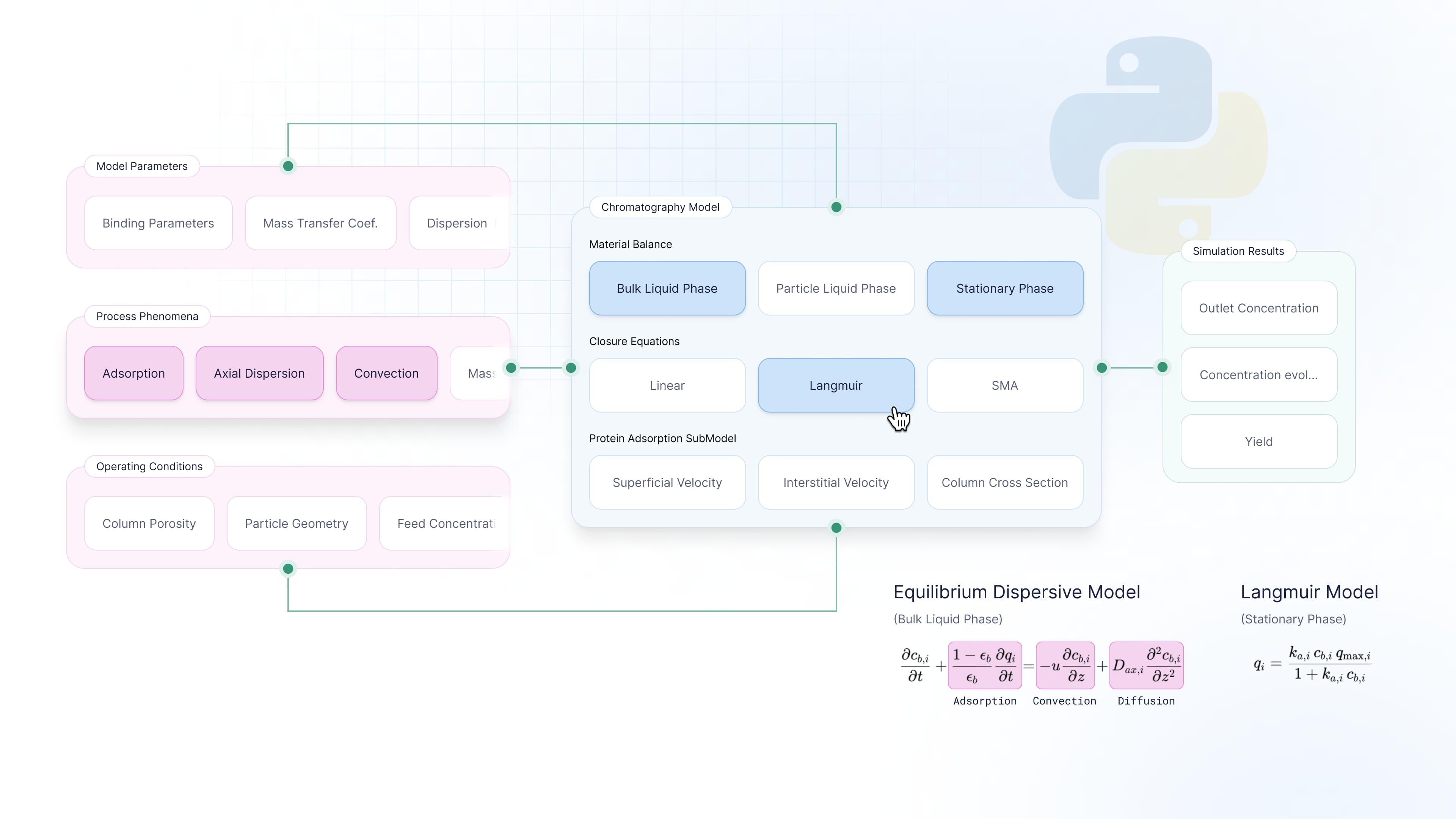The image size is (1456, 819).
Task: Select the Langmuir closure equation
Action: coord(836,386)
